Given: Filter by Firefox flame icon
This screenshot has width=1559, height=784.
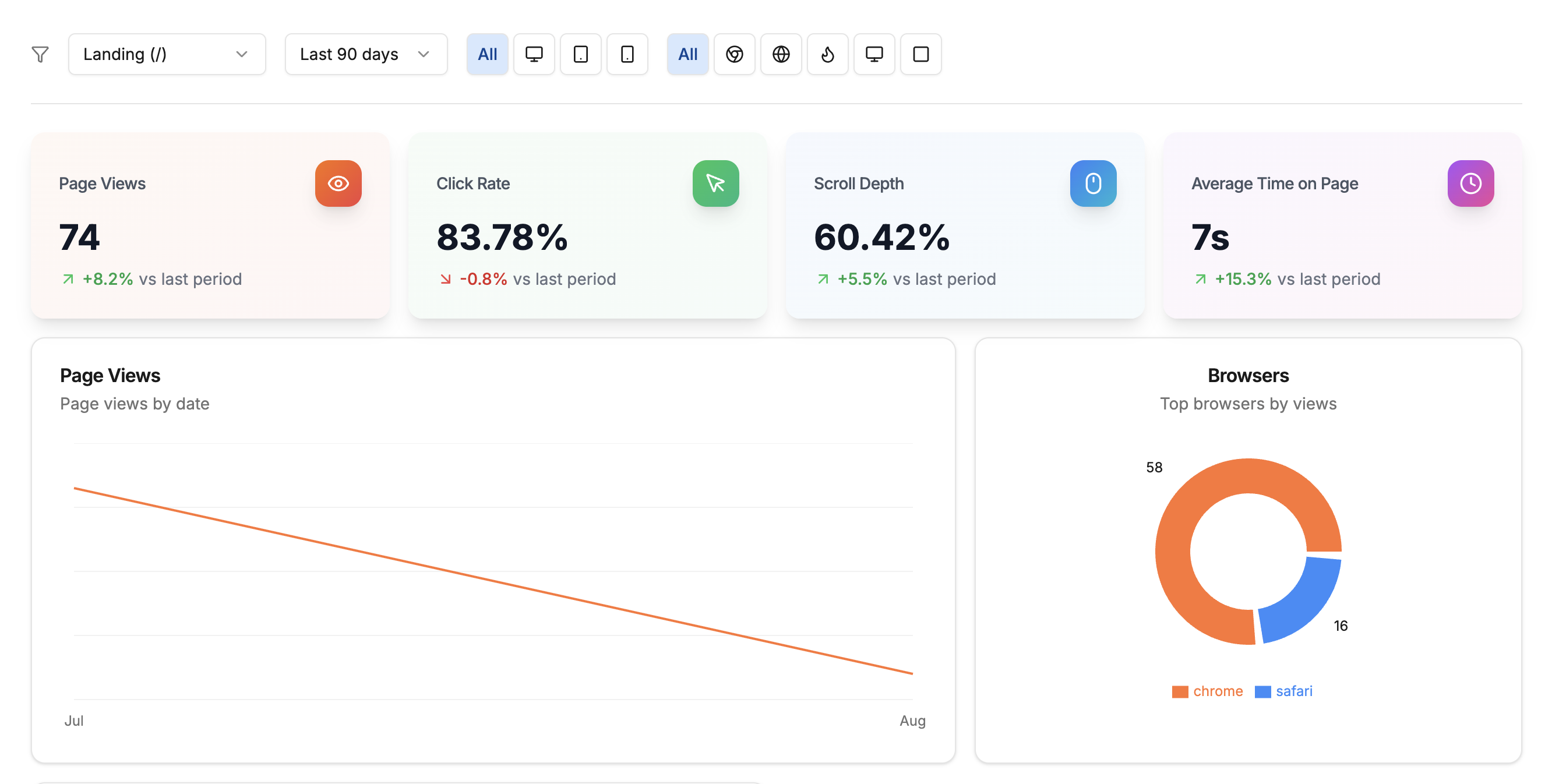Looking at the screenshot, I should (827, 54).
